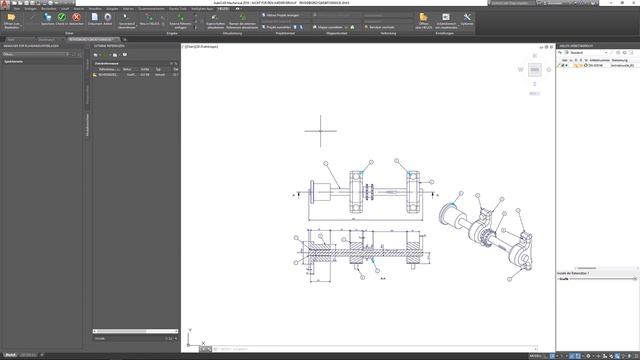The height and width of the screenshot is (360, 640).
Task: Click Öffnen ohne HELiOS folder icon
Action: tap(423, 17)
